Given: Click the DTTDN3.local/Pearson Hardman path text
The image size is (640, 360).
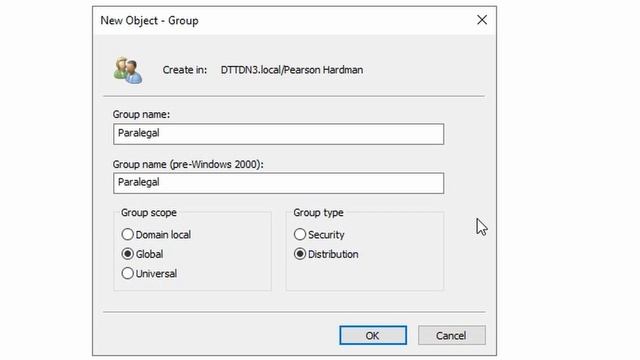Looking at the screenshot, I should coord(292,70).
